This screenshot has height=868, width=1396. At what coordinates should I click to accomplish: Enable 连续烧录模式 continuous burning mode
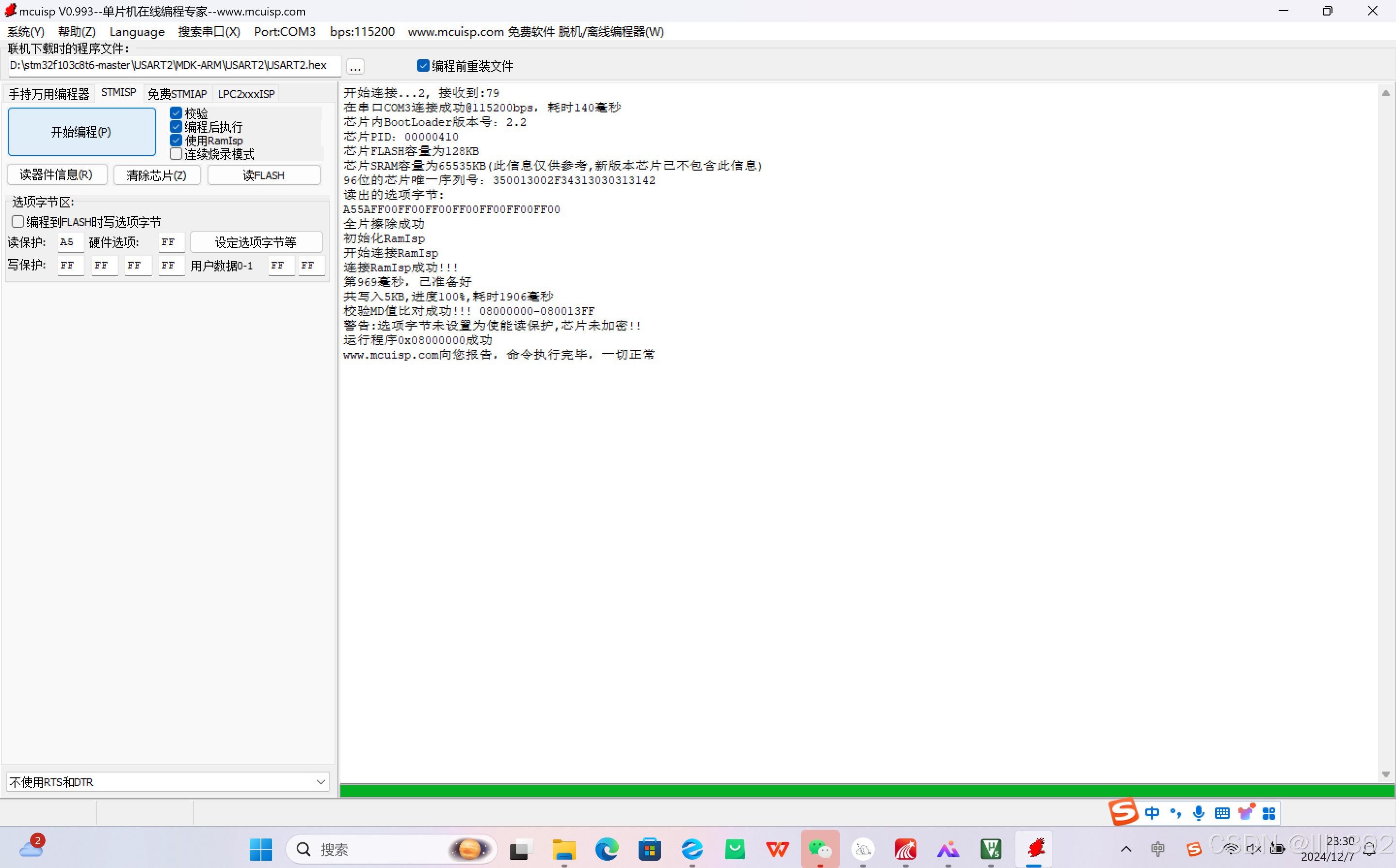[176, 154]
